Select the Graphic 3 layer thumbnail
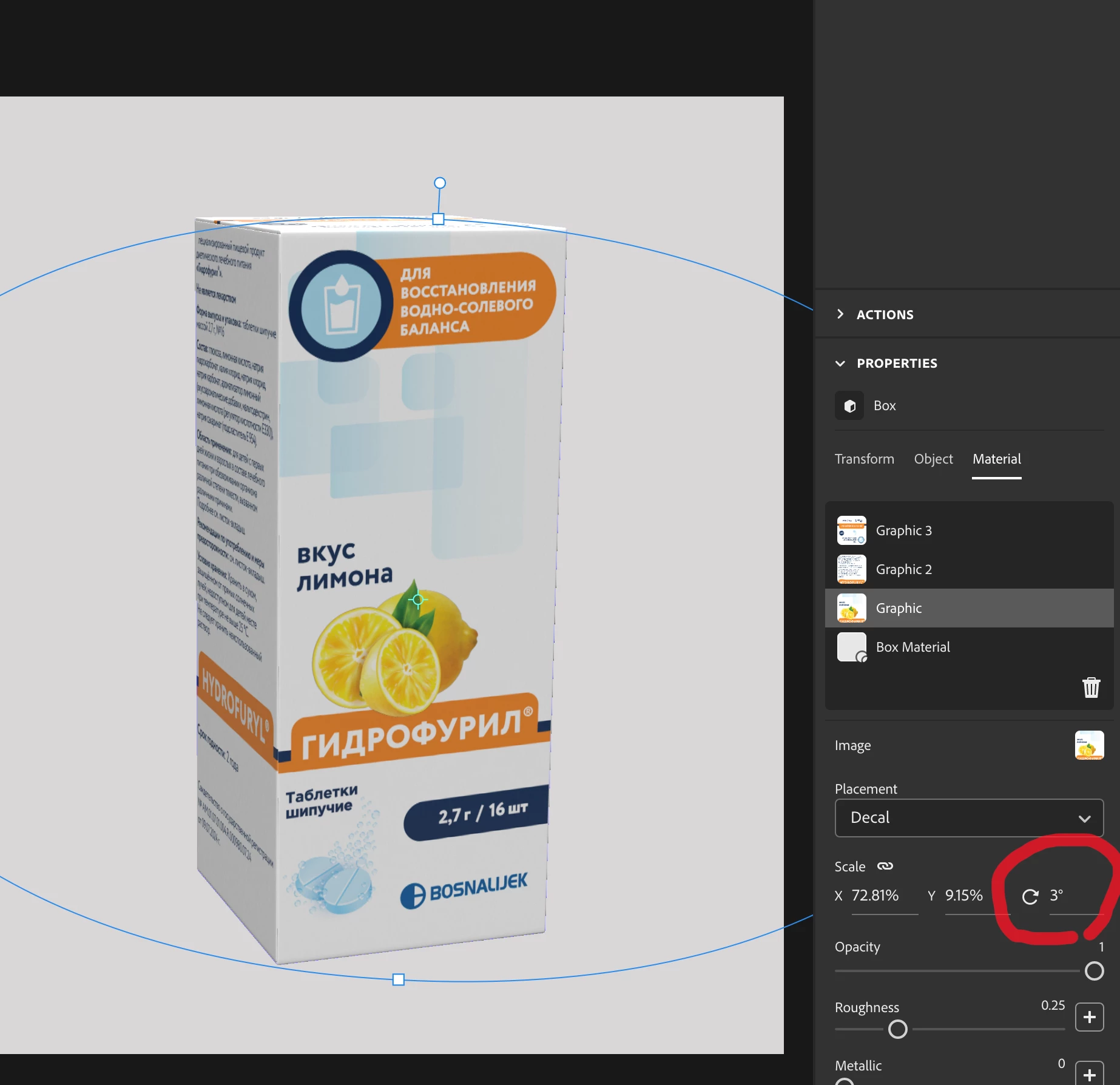 (x=851, y=530)
